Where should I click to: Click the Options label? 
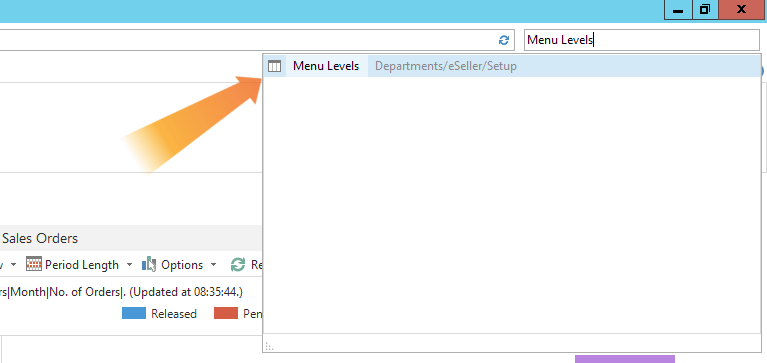click(x=182, y=265)
